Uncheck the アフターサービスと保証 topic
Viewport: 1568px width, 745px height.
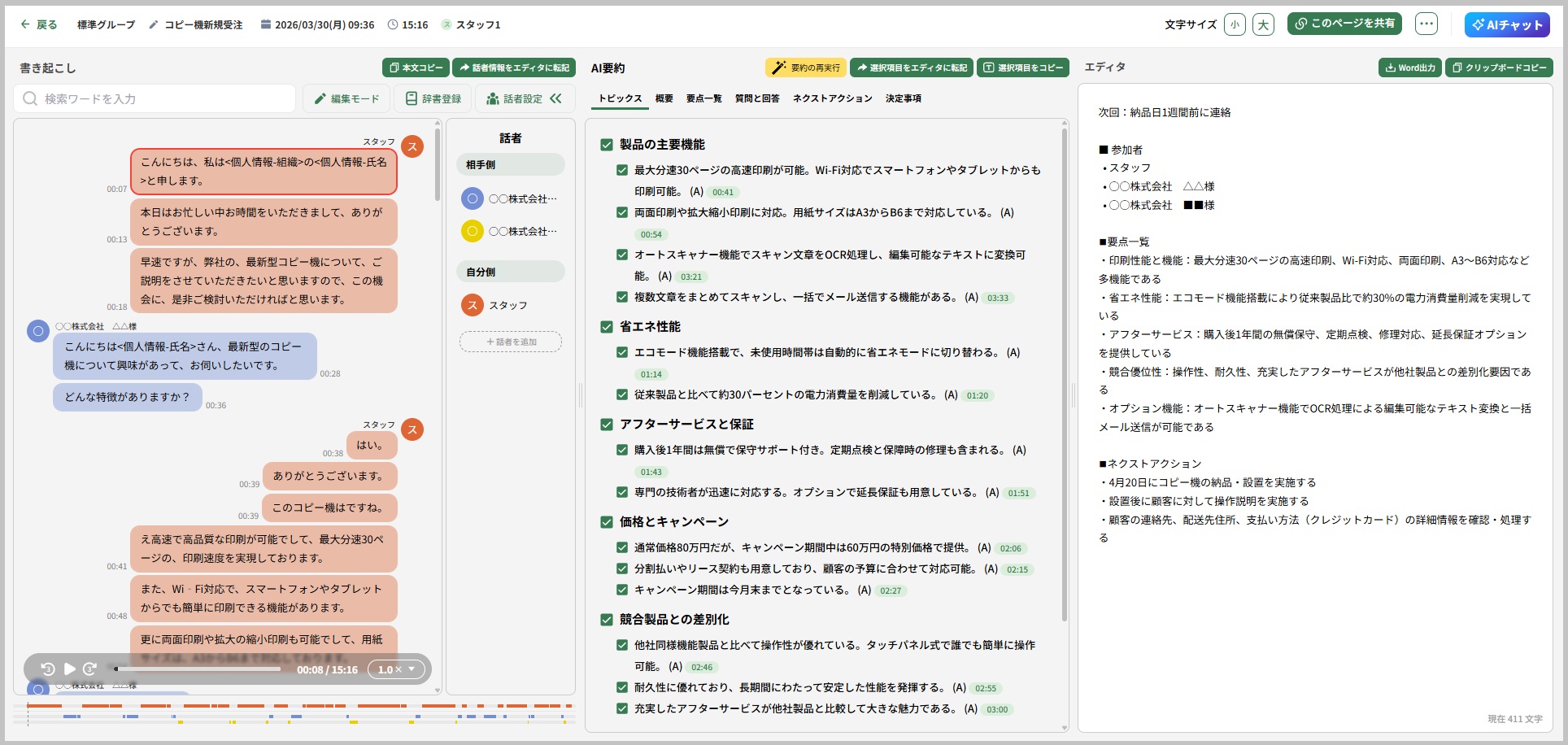(x=606, y=425)
